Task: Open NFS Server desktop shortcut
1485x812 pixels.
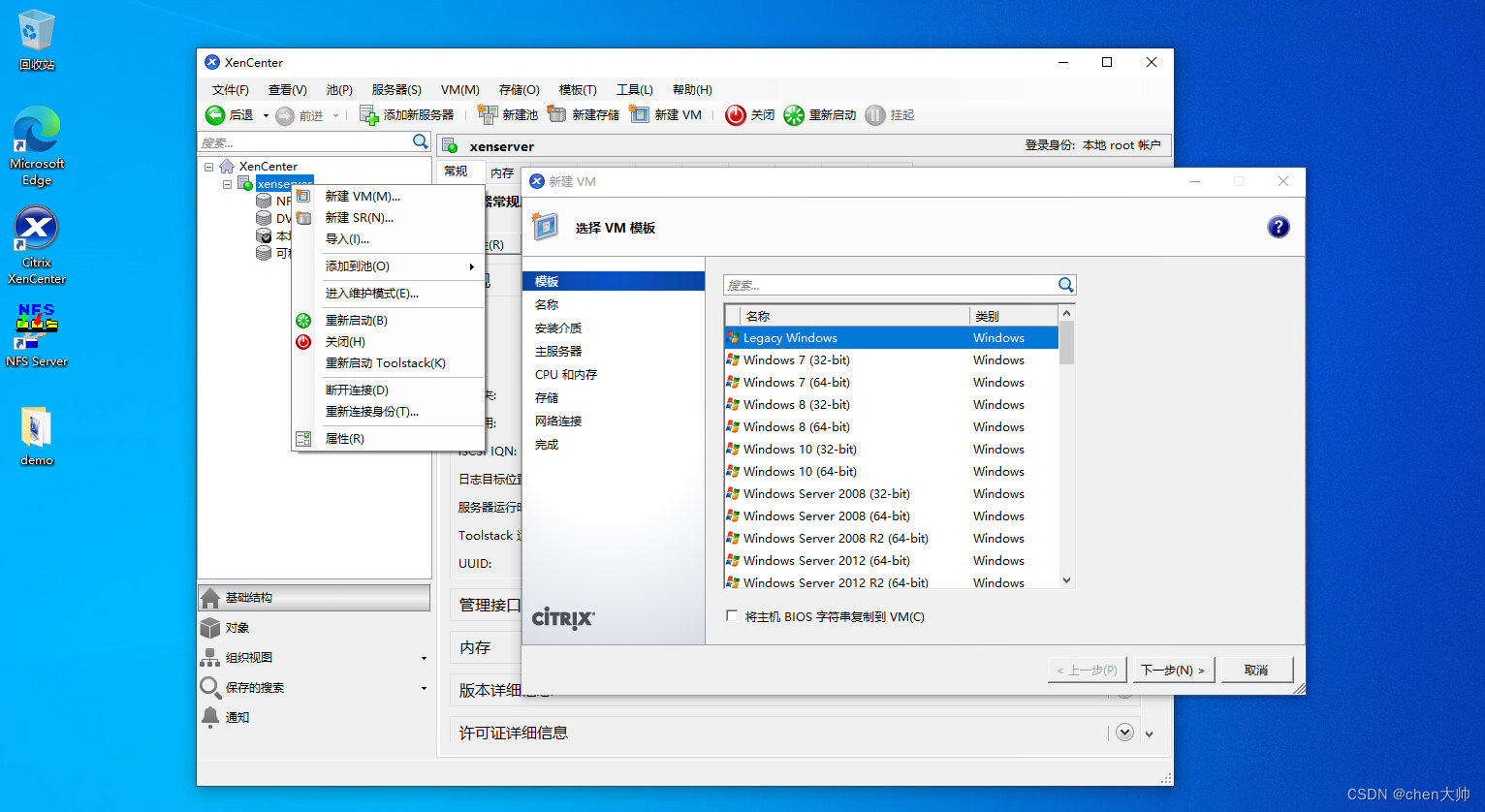Action: click(37, 335)
